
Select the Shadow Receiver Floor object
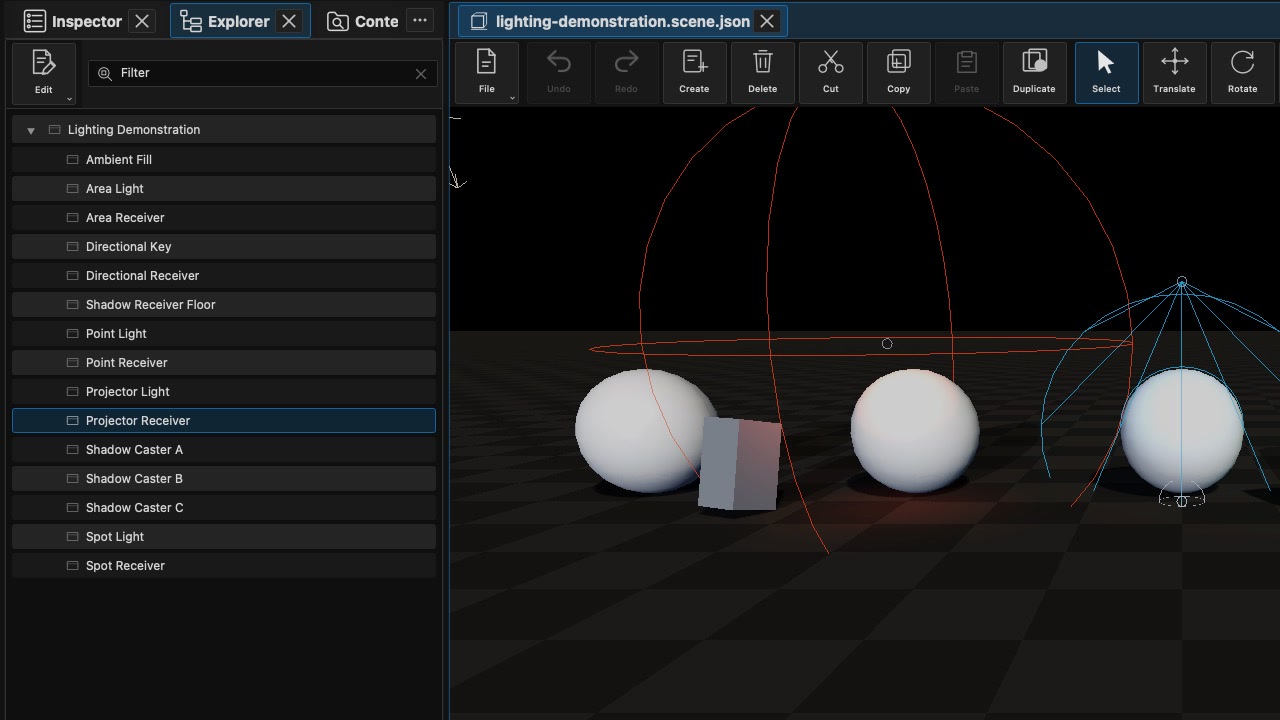(224, 305)
